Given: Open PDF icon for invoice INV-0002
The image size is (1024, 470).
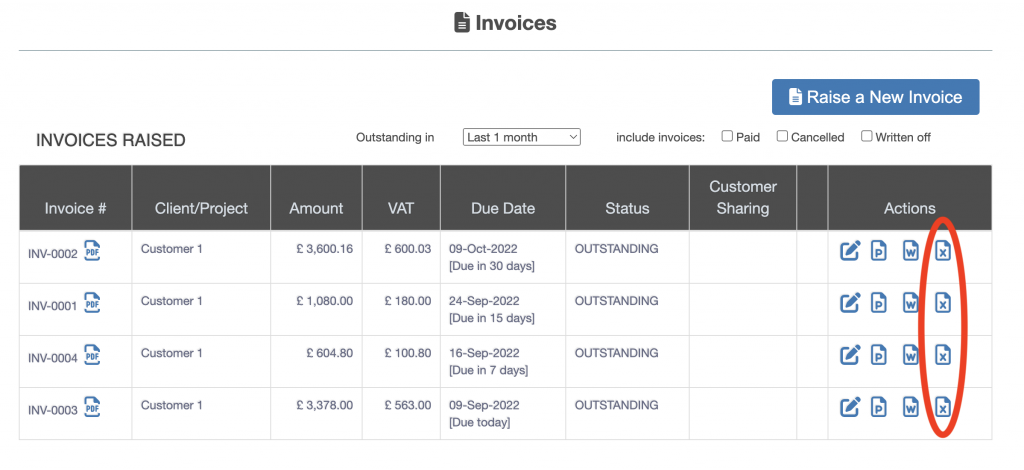Looking at the screenshot, I should [92, 251].
